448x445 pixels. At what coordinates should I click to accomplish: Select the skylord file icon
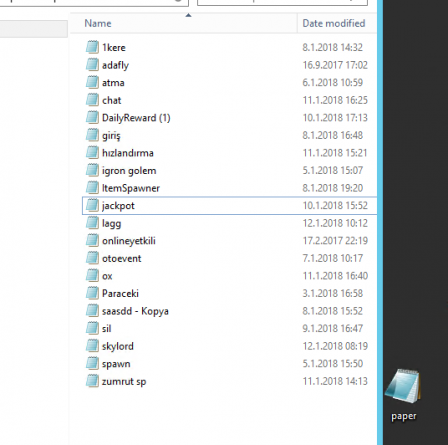point(92,346)
